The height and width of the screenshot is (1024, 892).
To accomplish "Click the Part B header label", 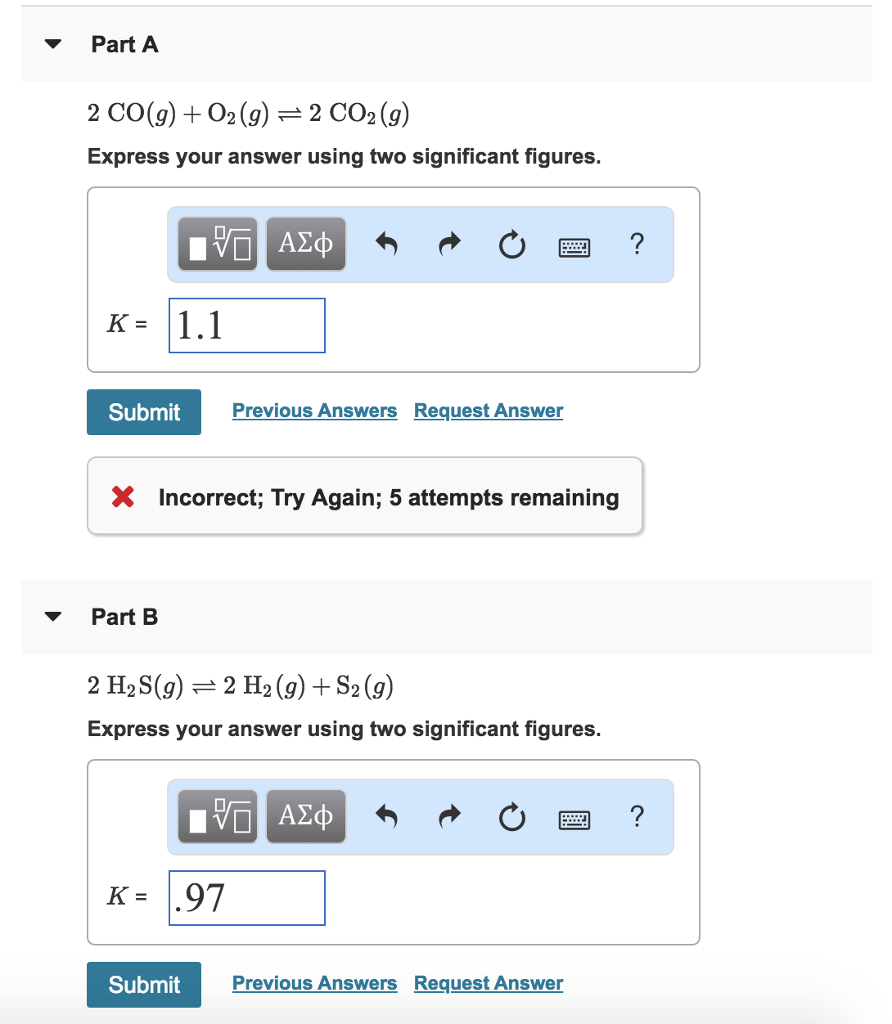I will [124, 617].
